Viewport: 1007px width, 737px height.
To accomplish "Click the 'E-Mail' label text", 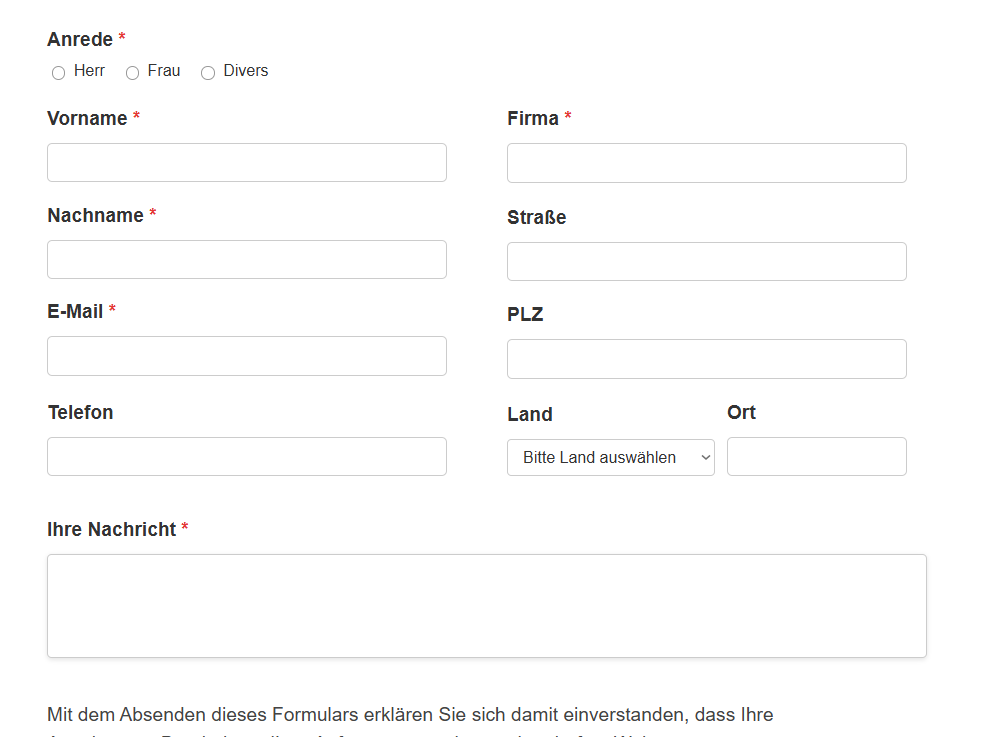I will [75, 311].
